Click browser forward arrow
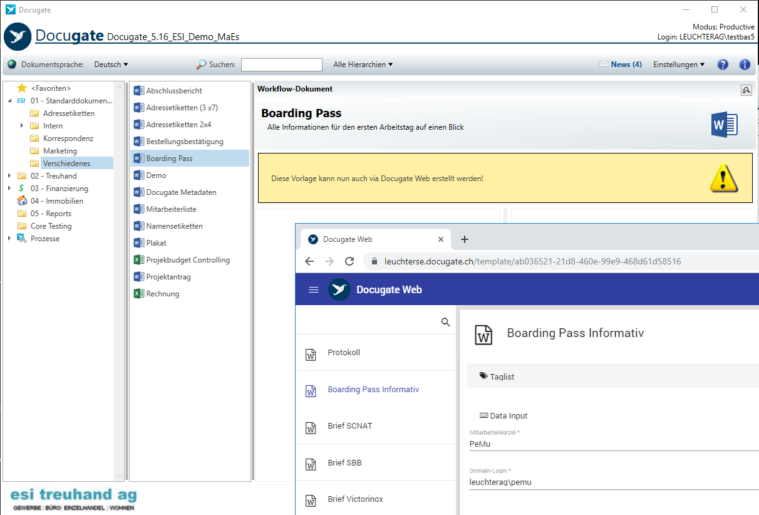759x515 pixels. click(x=329, y=261)
